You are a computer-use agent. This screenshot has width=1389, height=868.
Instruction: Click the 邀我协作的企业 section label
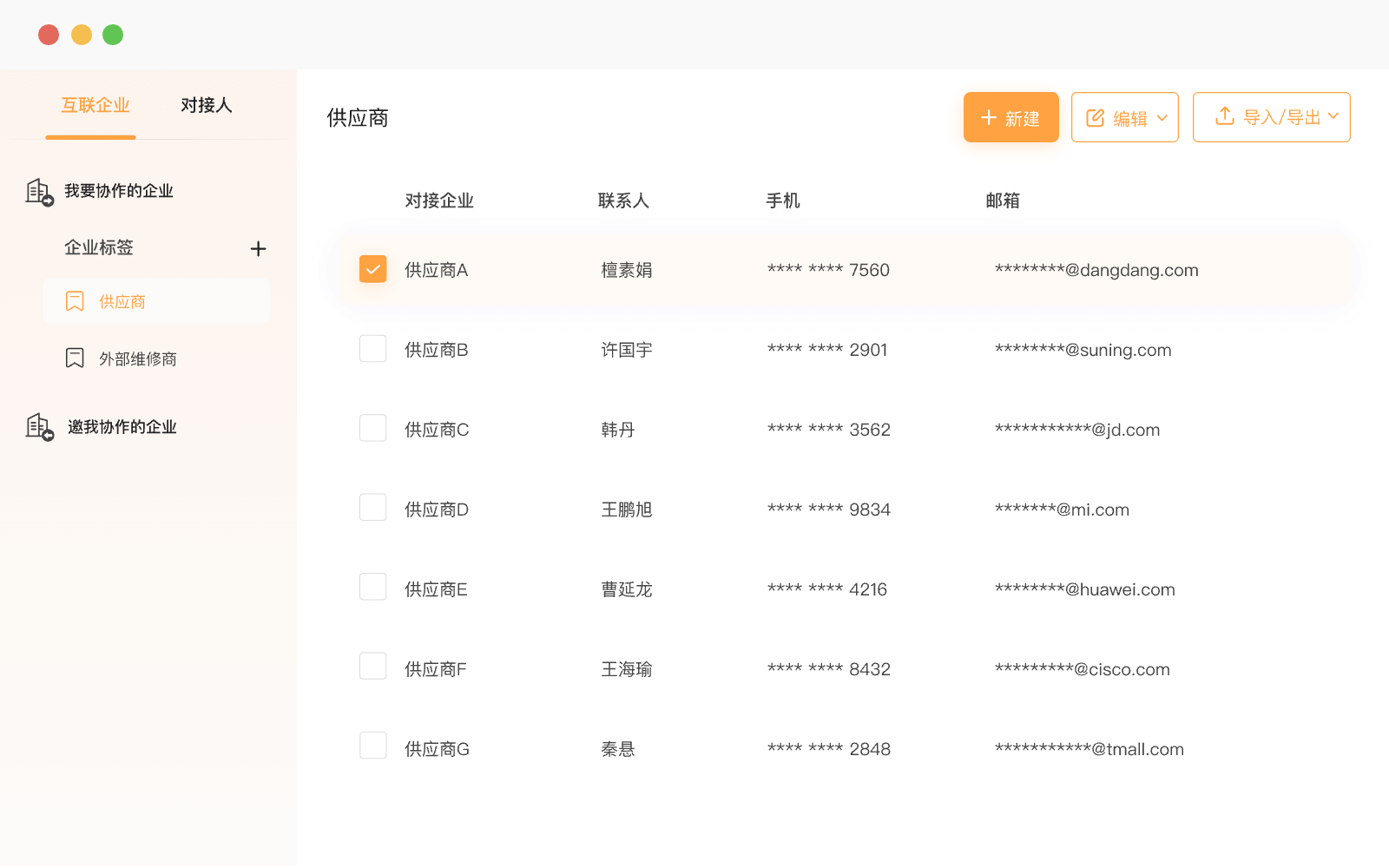(x=122, y=427)
